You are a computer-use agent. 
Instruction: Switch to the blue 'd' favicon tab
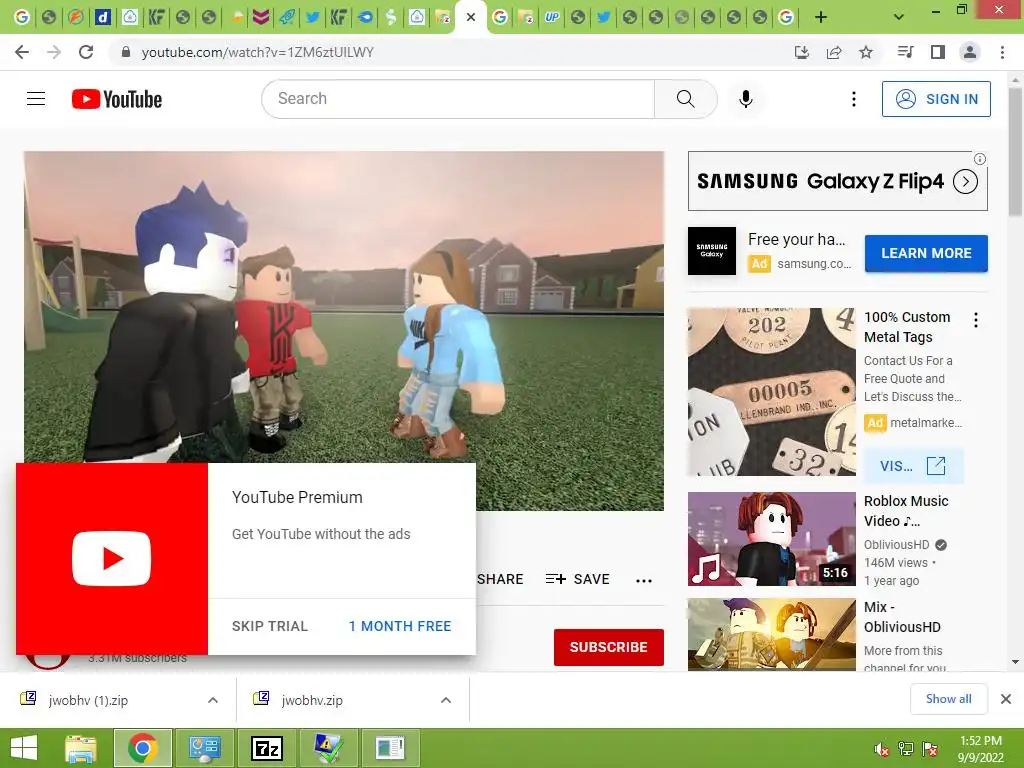point(103,17)
